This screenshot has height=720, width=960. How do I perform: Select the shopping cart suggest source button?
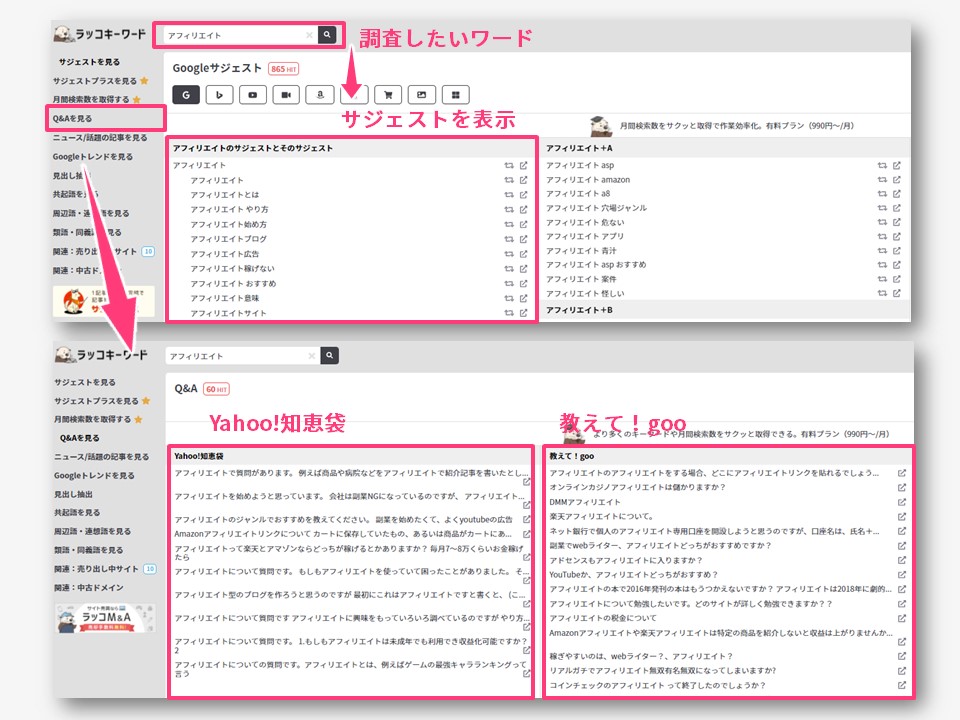coord(388,95)
